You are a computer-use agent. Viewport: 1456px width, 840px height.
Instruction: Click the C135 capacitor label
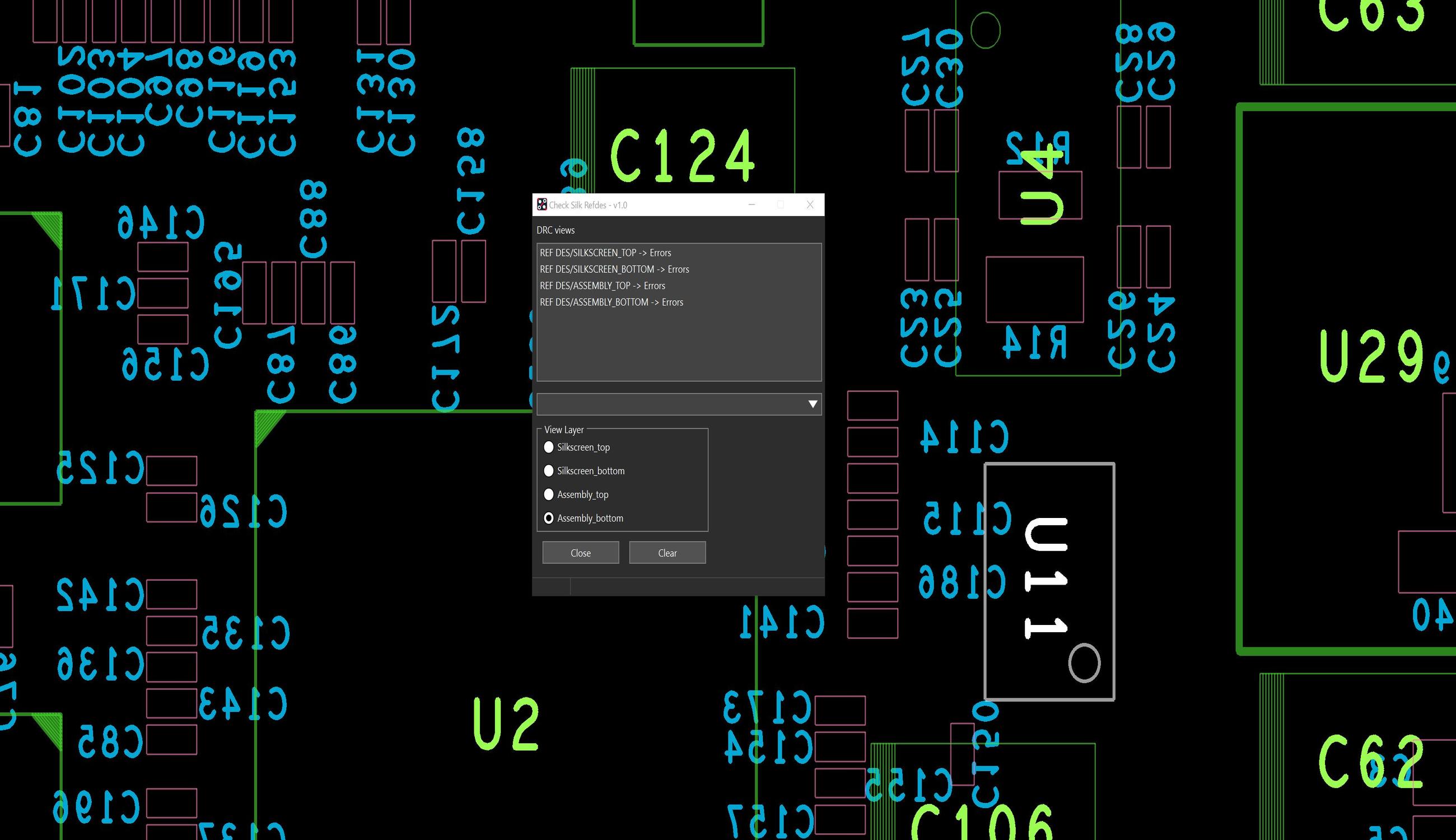pos(245,633)
